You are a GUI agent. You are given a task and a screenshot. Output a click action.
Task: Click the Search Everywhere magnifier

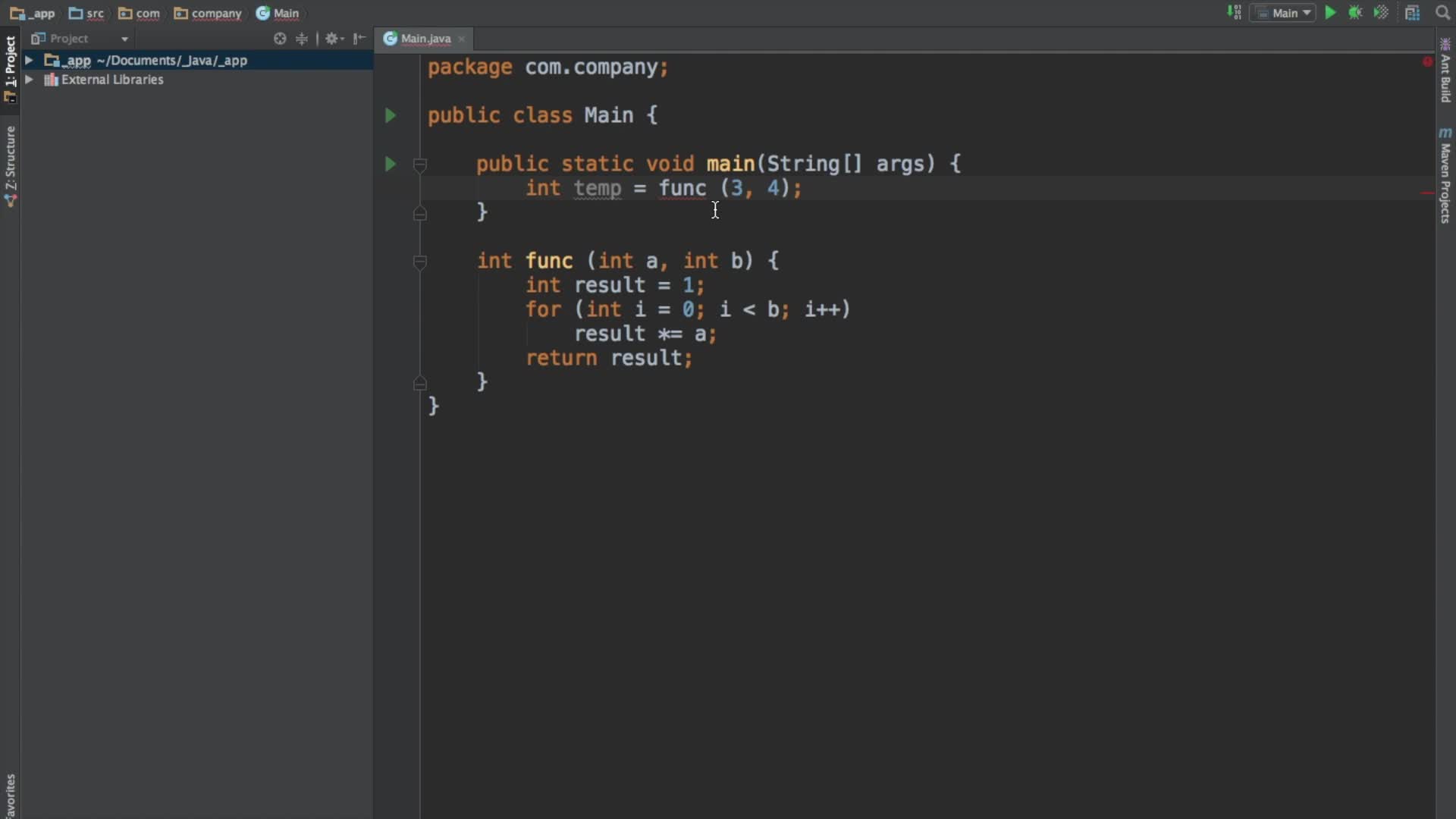coord(1442,13)
